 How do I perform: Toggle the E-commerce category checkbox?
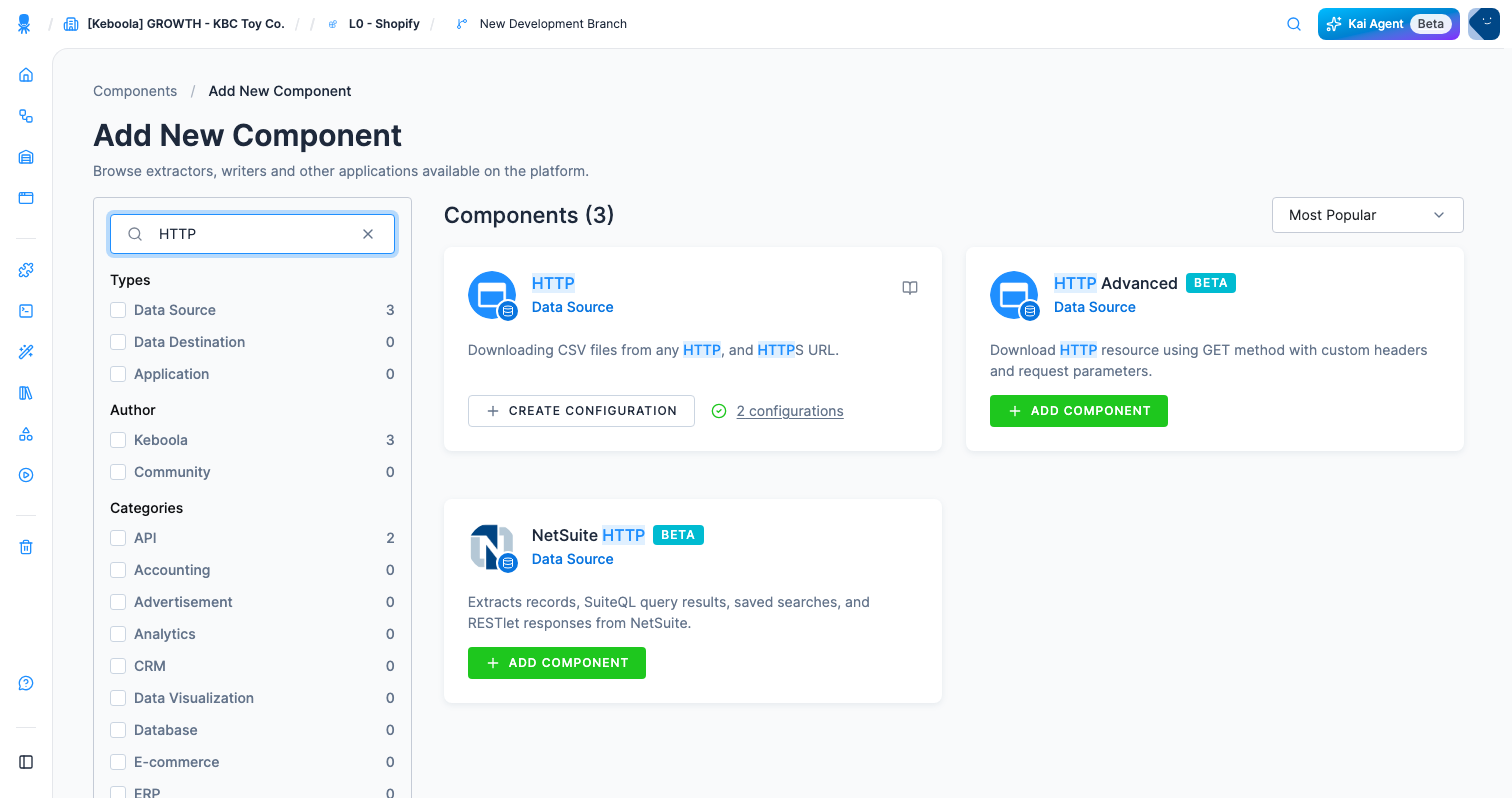(x=118, y=762)
